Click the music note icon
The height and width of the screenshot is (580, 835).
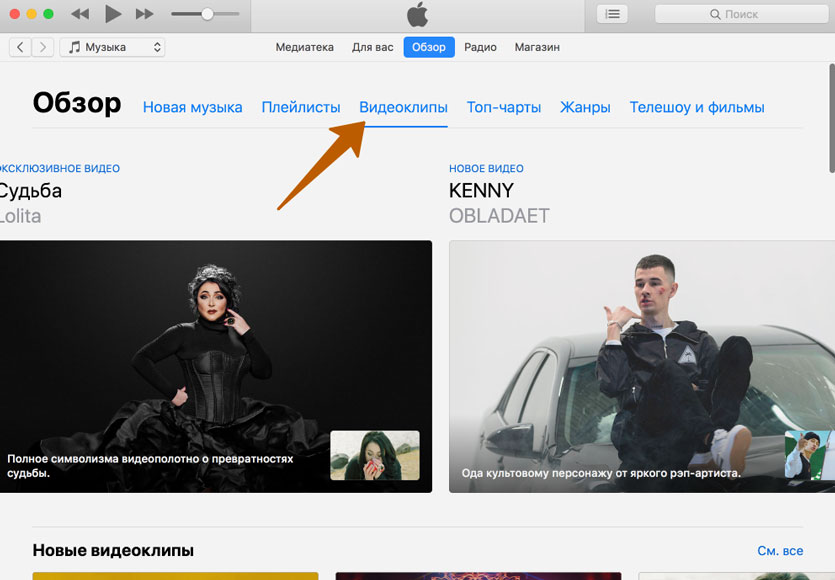75,47
